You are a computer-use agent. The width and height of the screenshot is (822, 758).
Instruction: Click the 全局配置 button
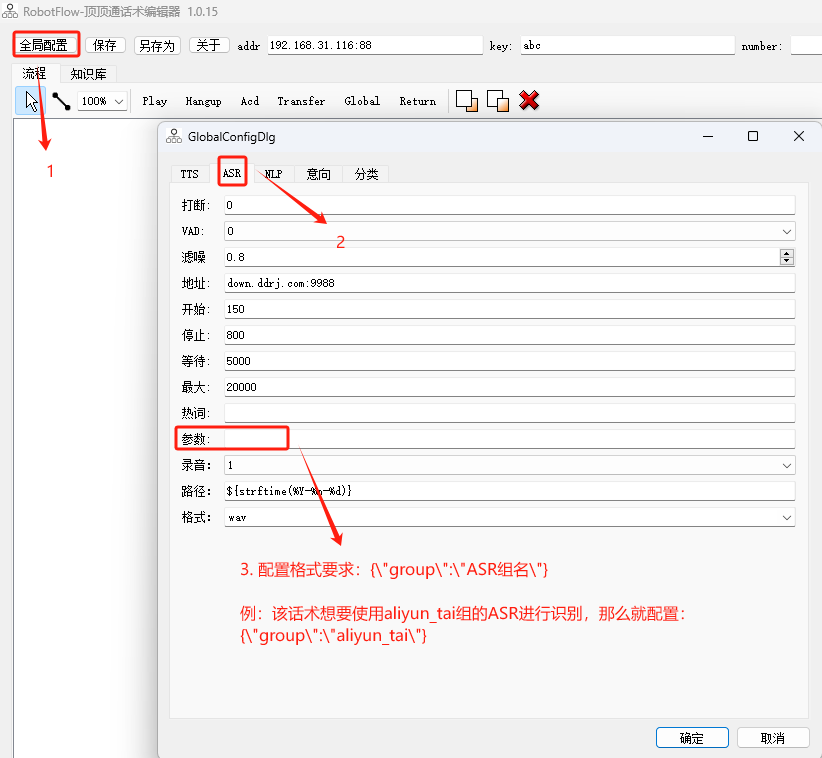tap(45, 45)
